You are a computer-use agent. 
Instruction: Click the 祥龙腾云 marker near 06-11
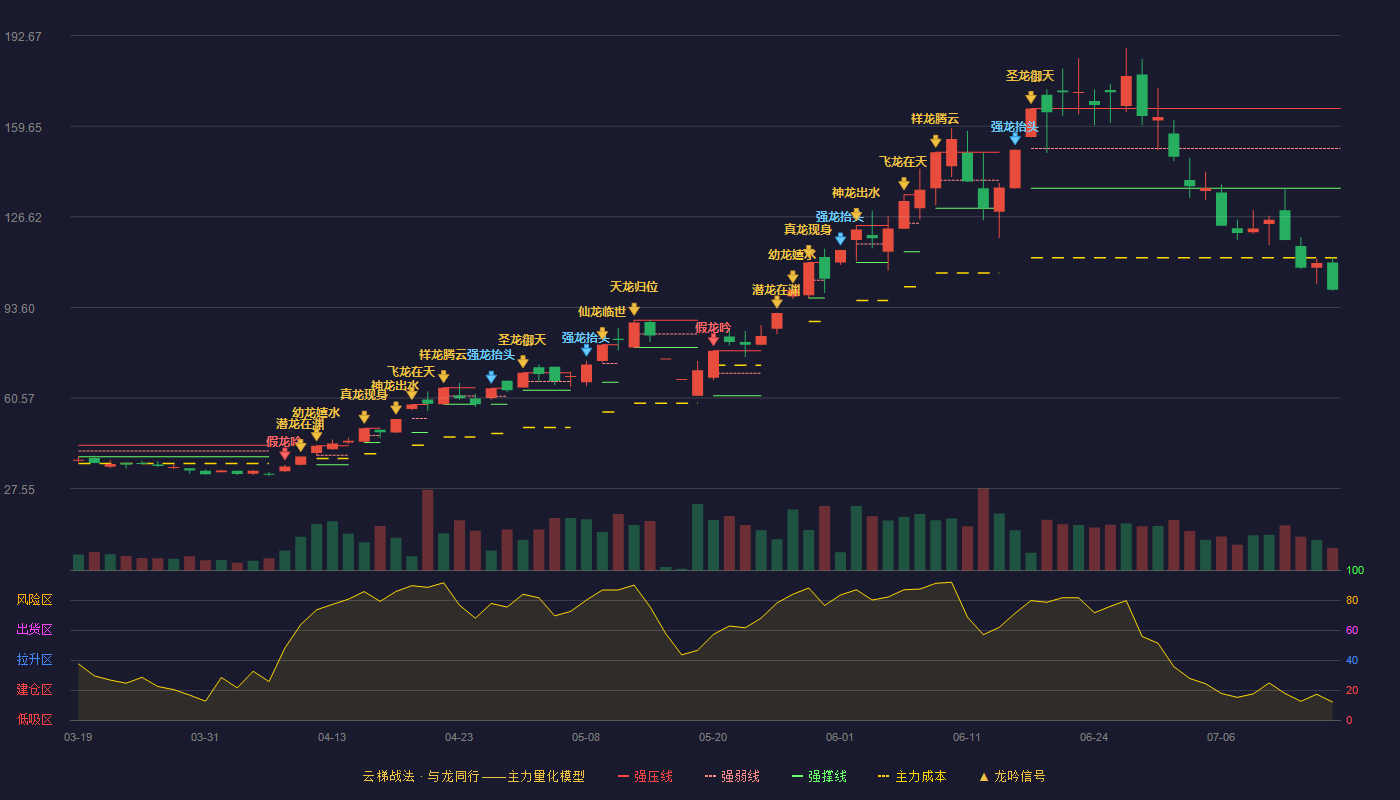click(935, 119)
